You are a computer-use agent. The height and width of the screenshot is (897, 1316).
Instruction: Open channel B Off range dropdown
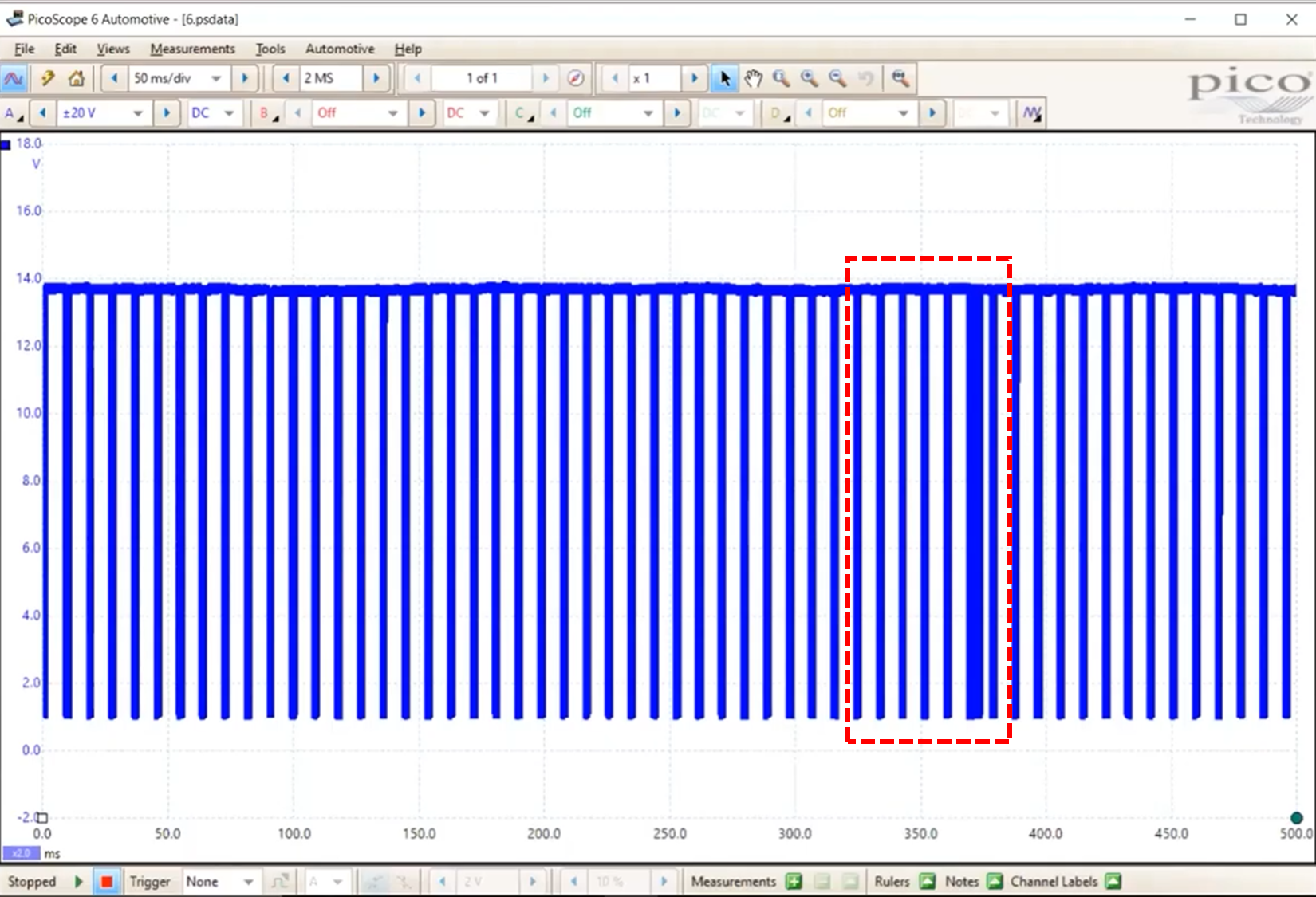pyautogui.click(x=392, y=113)
